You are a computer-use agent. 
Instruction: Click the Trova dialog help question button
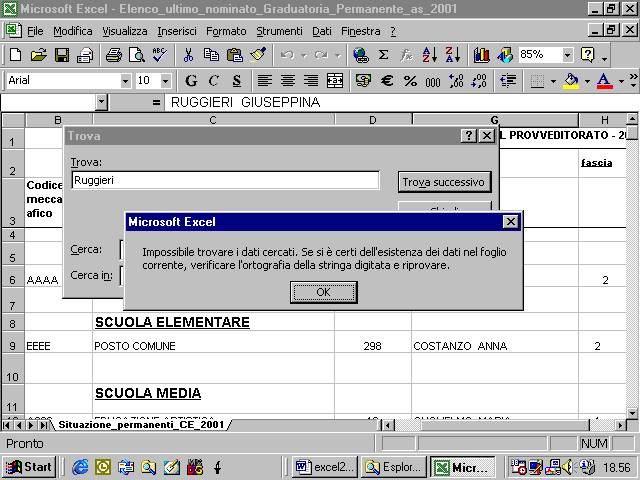pos(469,136)
